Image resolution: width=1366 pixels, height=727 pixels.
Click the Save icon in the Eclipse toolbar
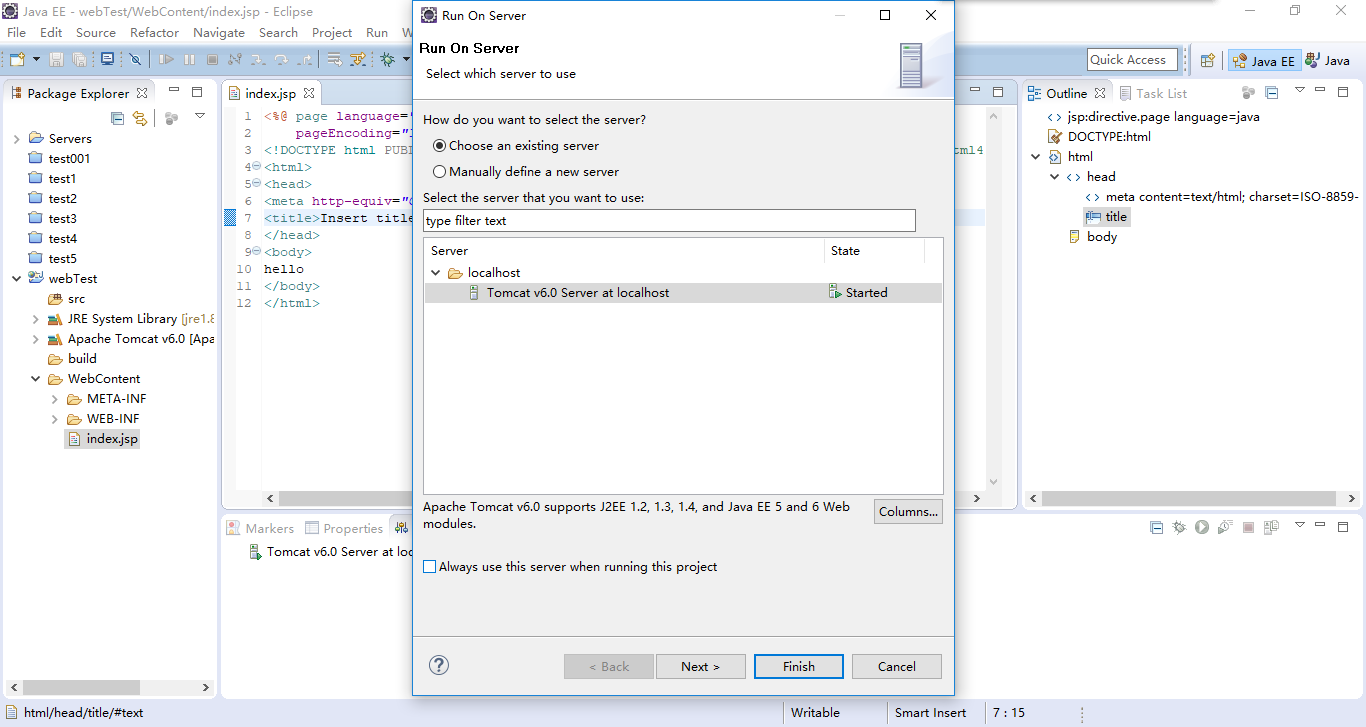pyautogui.click(x=57, y=60)
